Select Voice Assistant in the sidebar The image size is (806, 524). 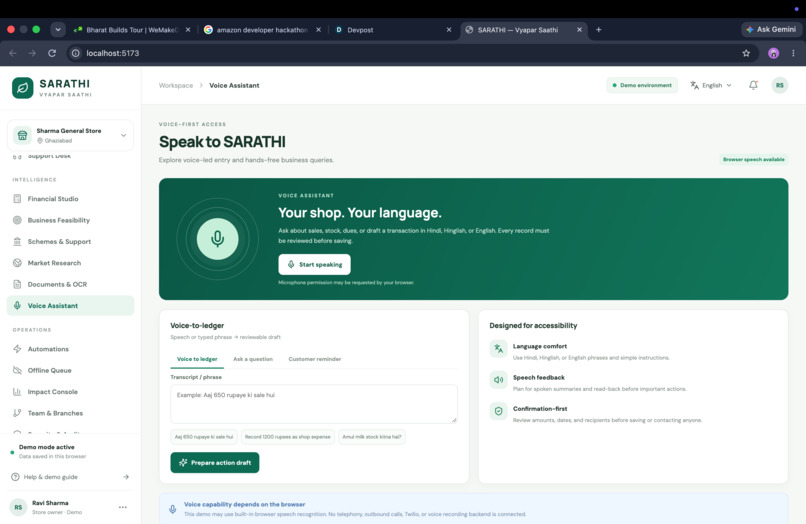click(x=70, y=305)
